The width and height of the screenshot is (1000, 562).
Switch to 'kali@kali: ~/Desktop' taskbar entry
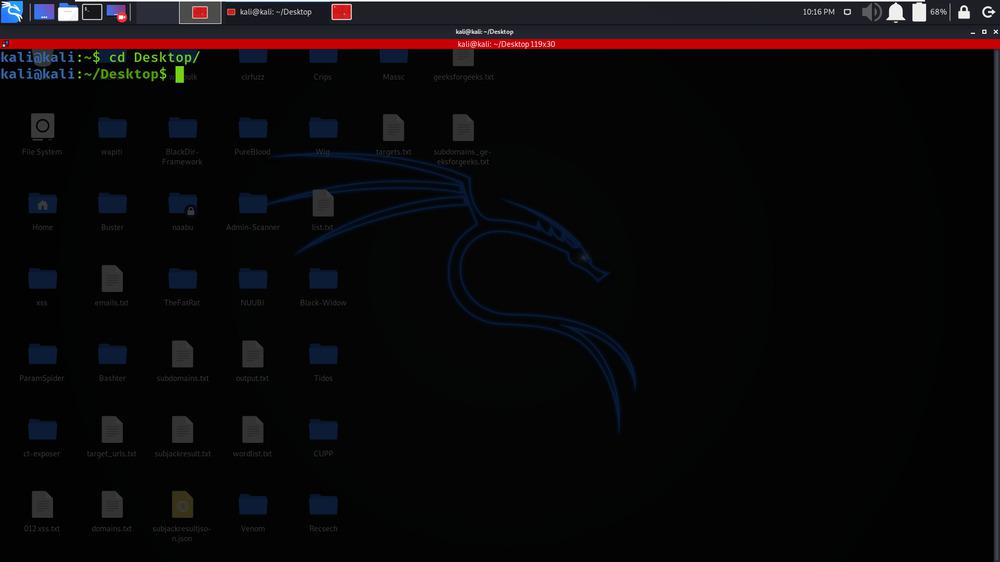(x=270, y=12)
